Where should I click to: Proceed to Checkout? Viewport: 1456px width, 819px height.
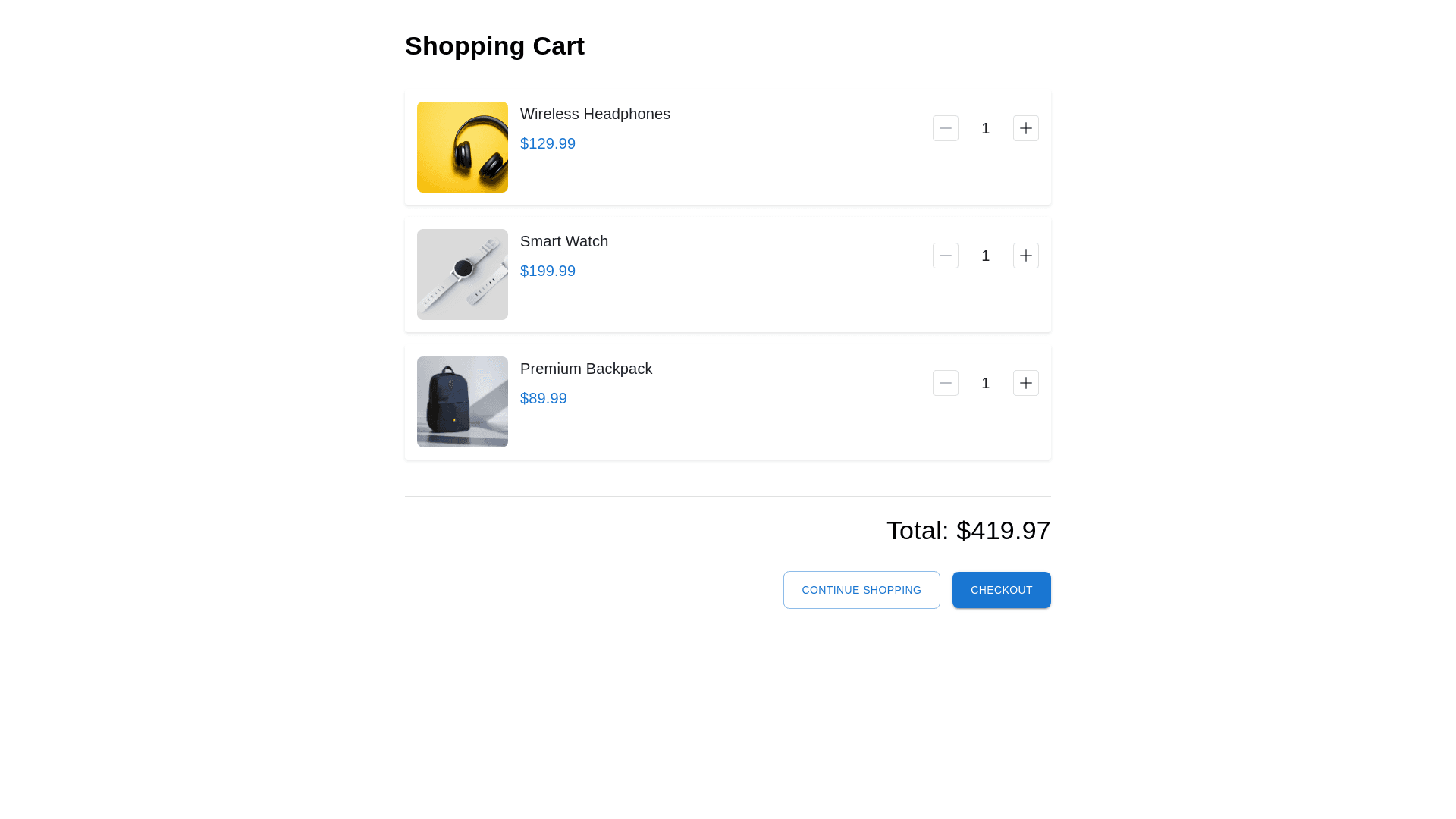click(x=1001, y=590)
